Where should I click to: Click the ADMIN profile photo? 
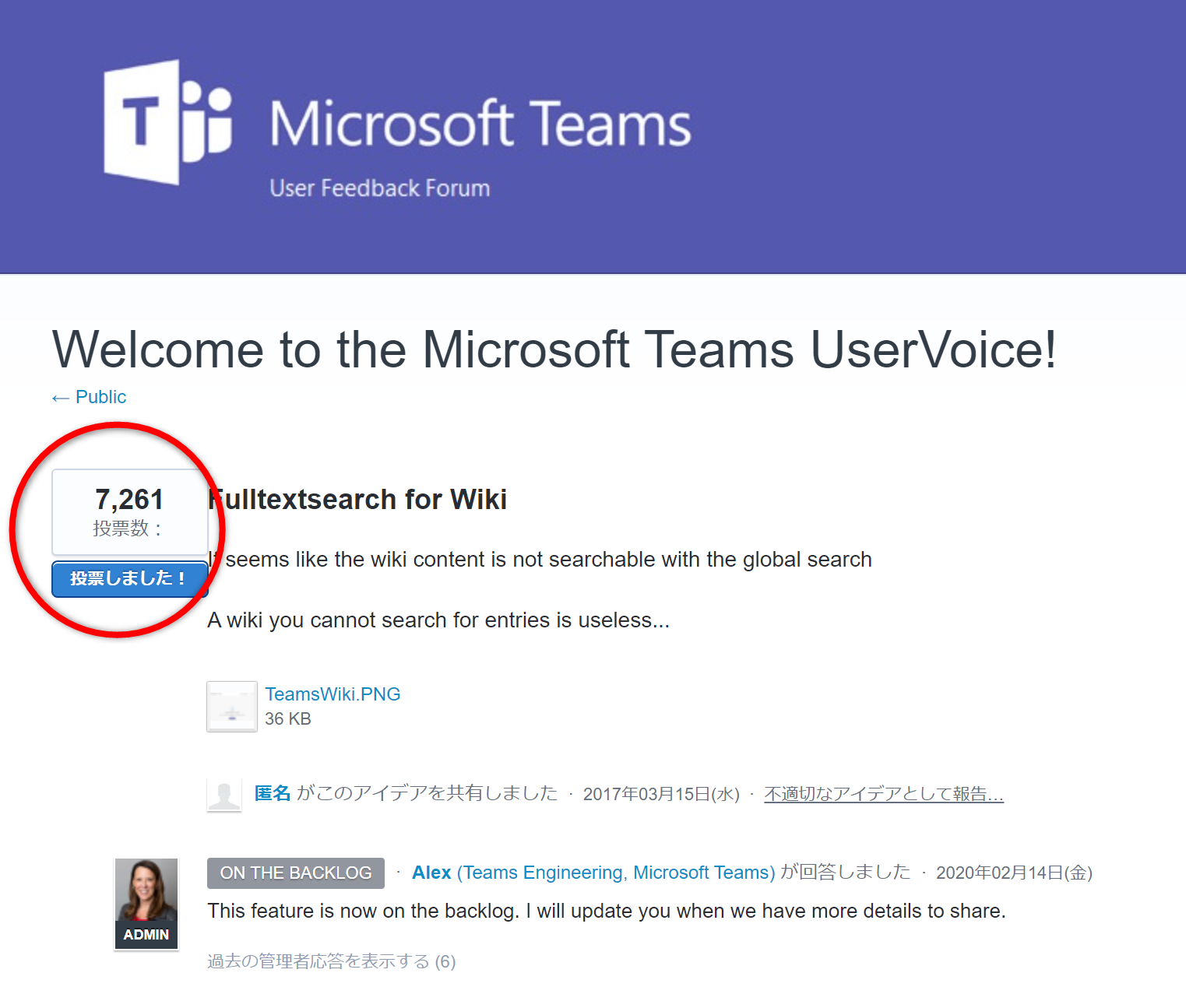coord(146,904)
